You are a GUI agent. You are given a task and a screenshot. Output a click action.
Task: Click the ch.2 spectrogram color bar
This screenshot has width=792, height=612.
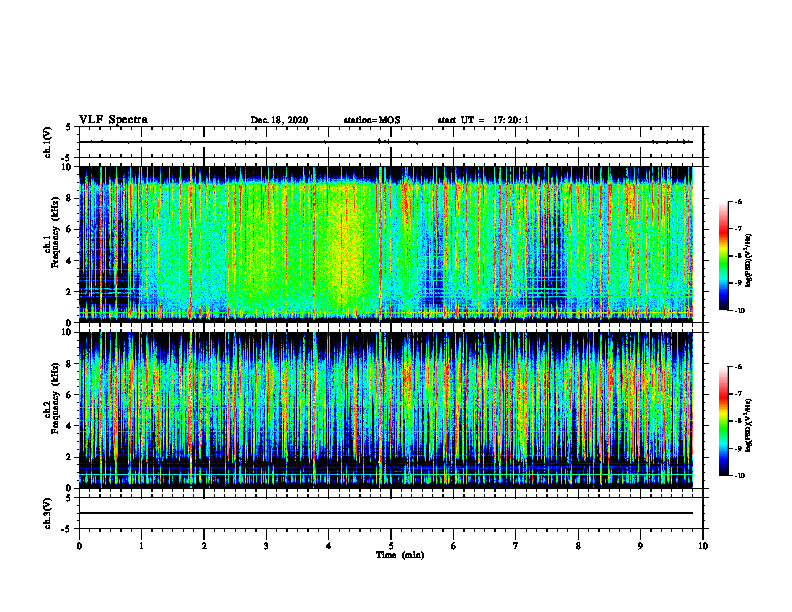724,421
